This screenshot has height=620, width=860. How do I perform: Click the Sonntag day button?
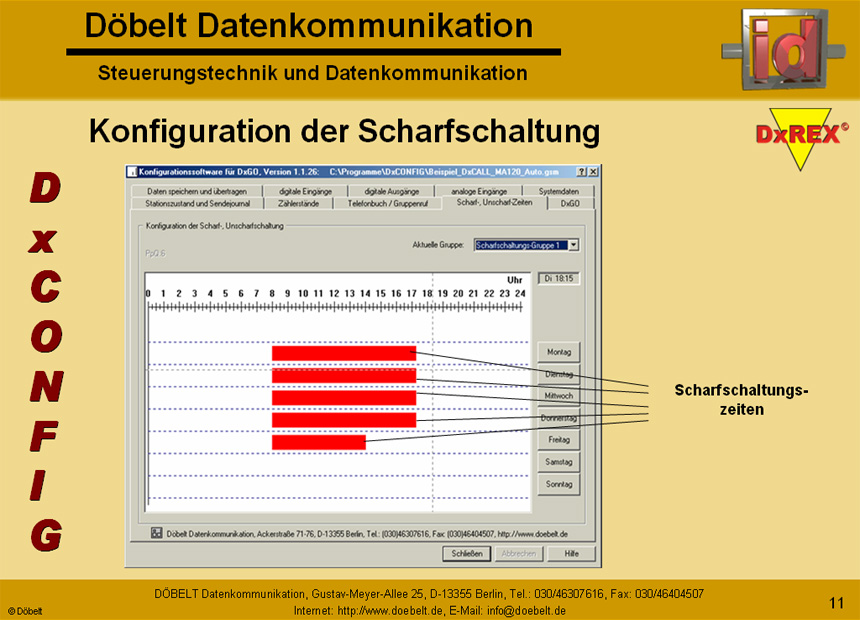[x=559, y=484]
